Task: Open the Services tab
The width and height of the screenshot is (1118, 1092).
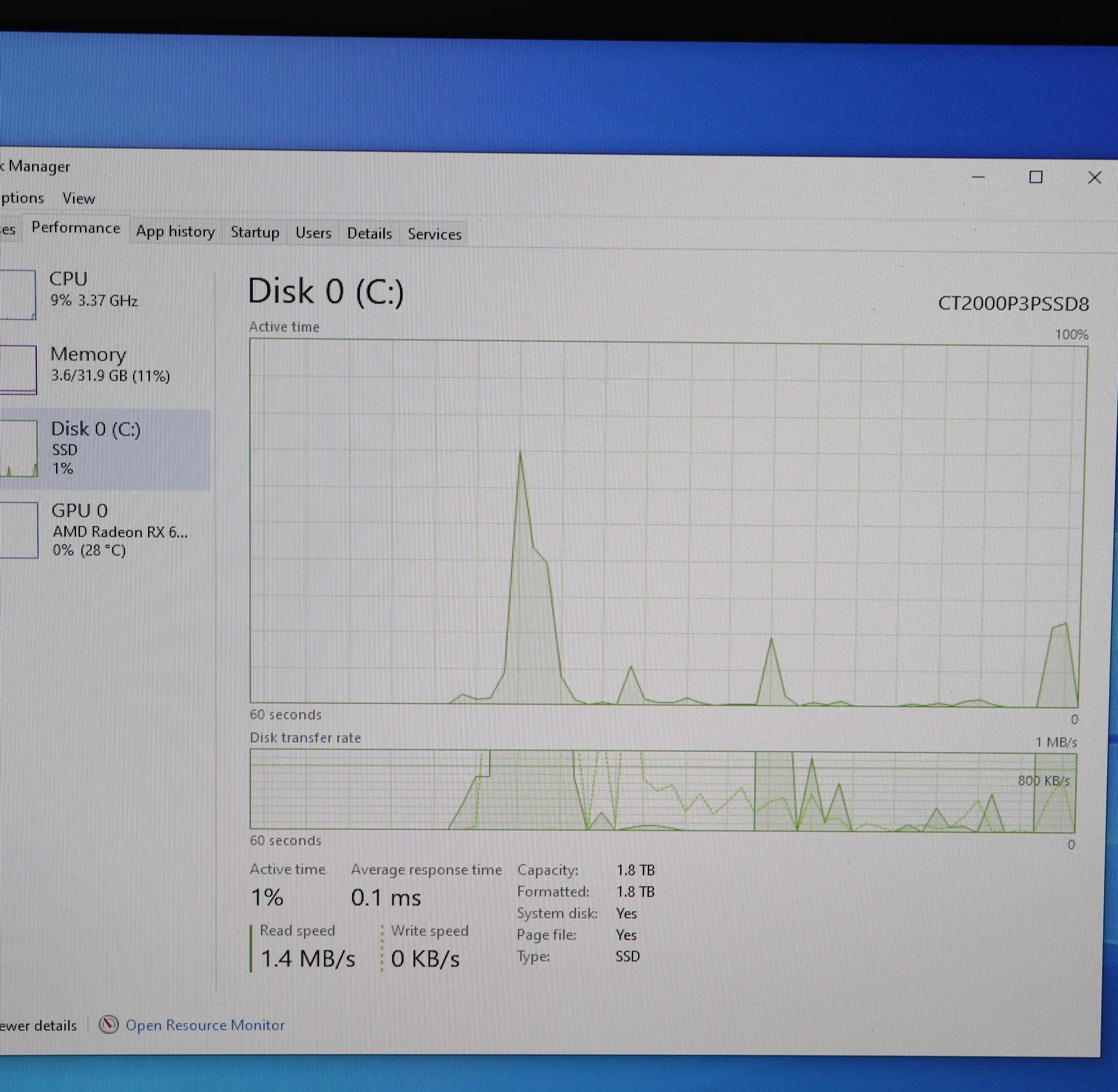Action: point(435,234)
